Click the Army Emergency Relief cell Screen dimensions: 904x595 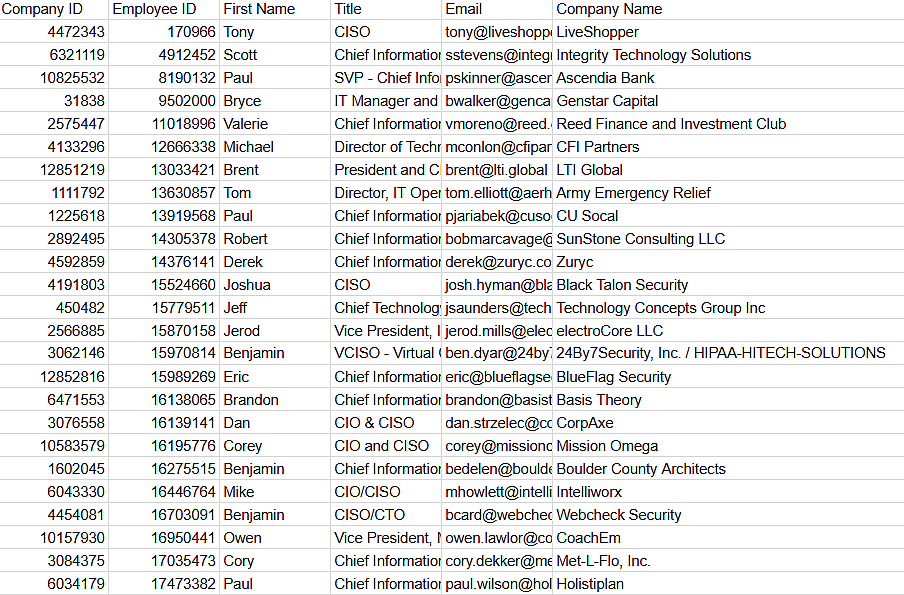pos(633,193)
